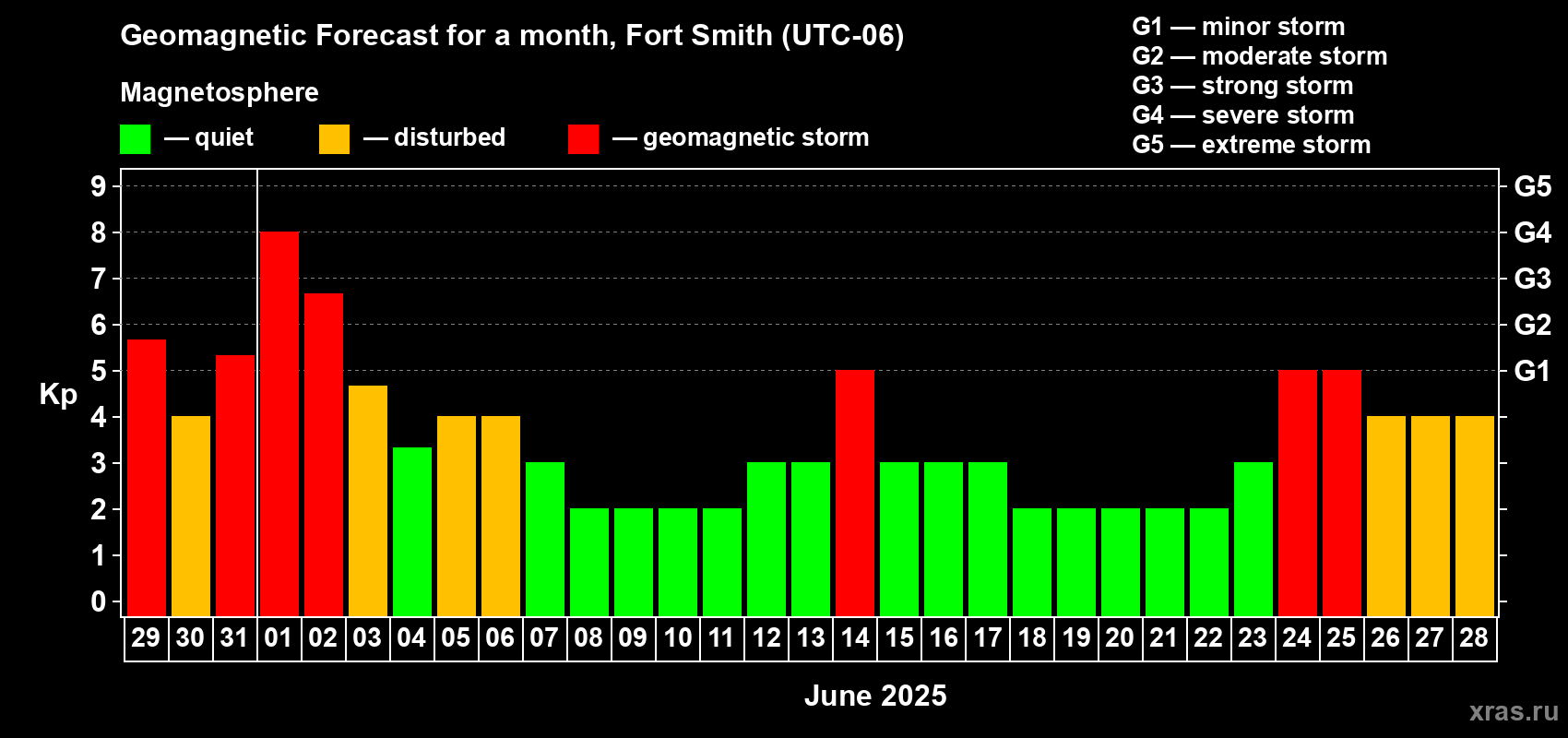1568x738 pixels.
Task: Click the 'quiet' legend label
Action: 224,138
